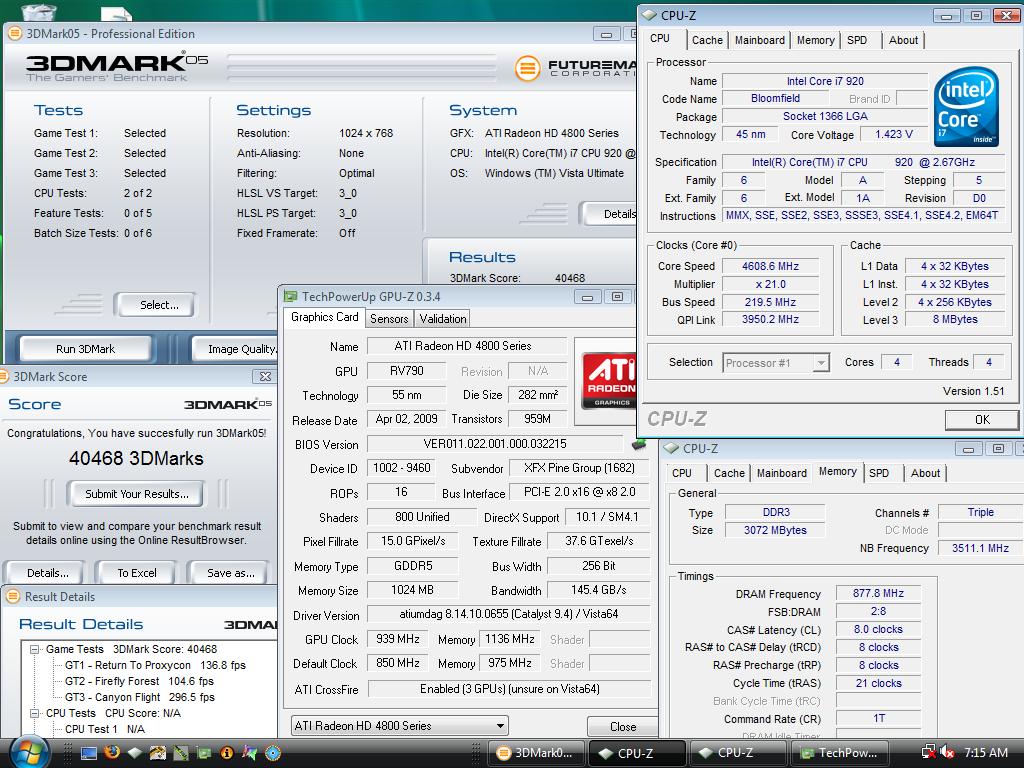Click the Run 3DMark button
The image size is (1024, 768).
[x=86, y=349]
